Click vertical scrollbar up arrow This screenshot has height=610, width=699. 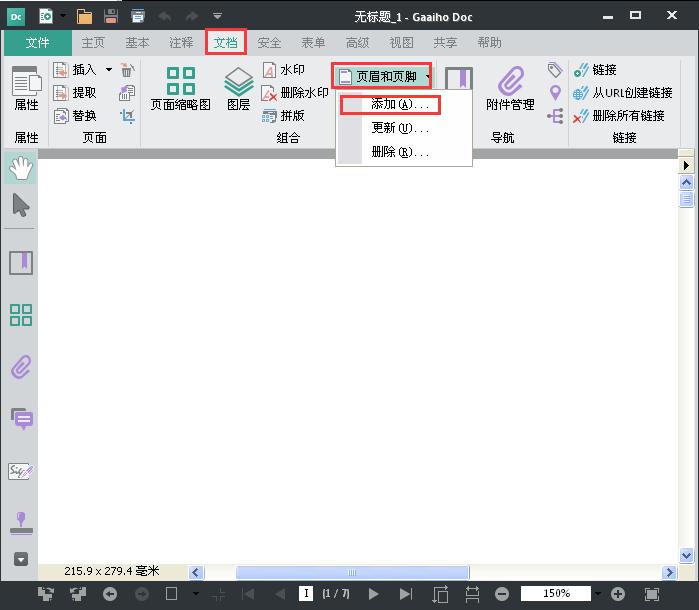click(x=687, y=182)
